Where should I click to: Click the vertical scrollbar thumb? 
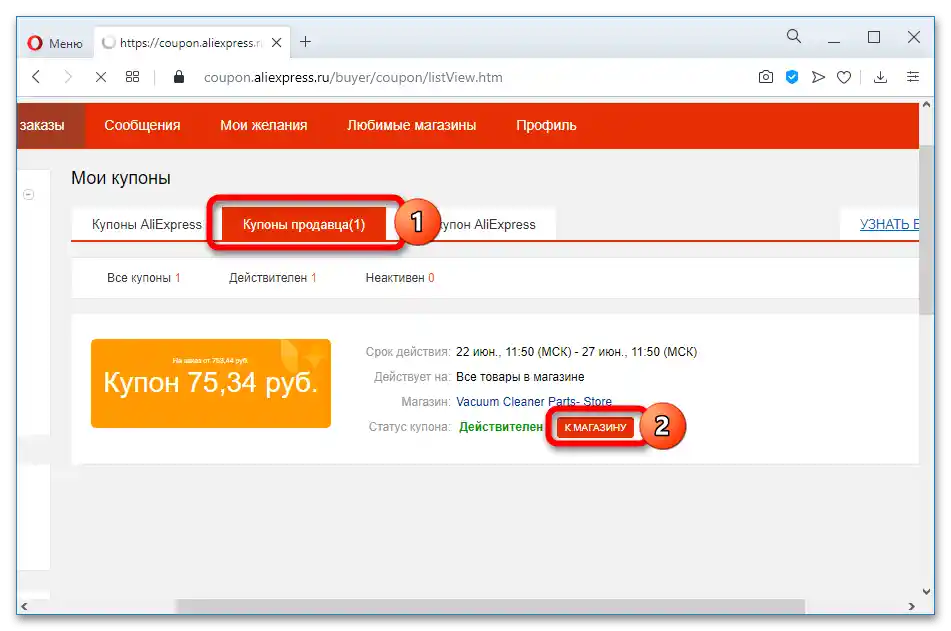pyautogui.click(x=926, y=231)
